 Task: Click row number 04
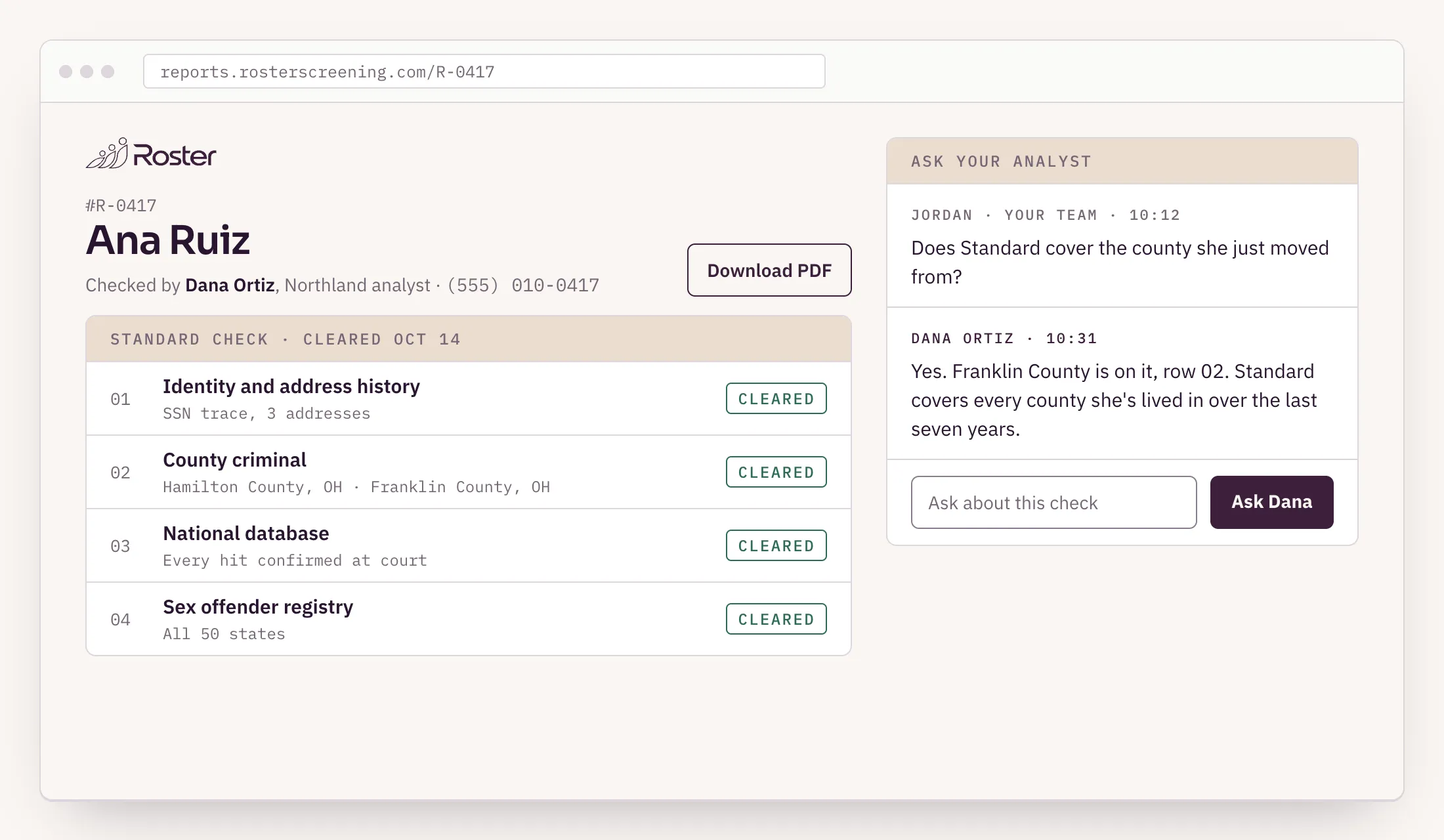click(x=120, y=619)
